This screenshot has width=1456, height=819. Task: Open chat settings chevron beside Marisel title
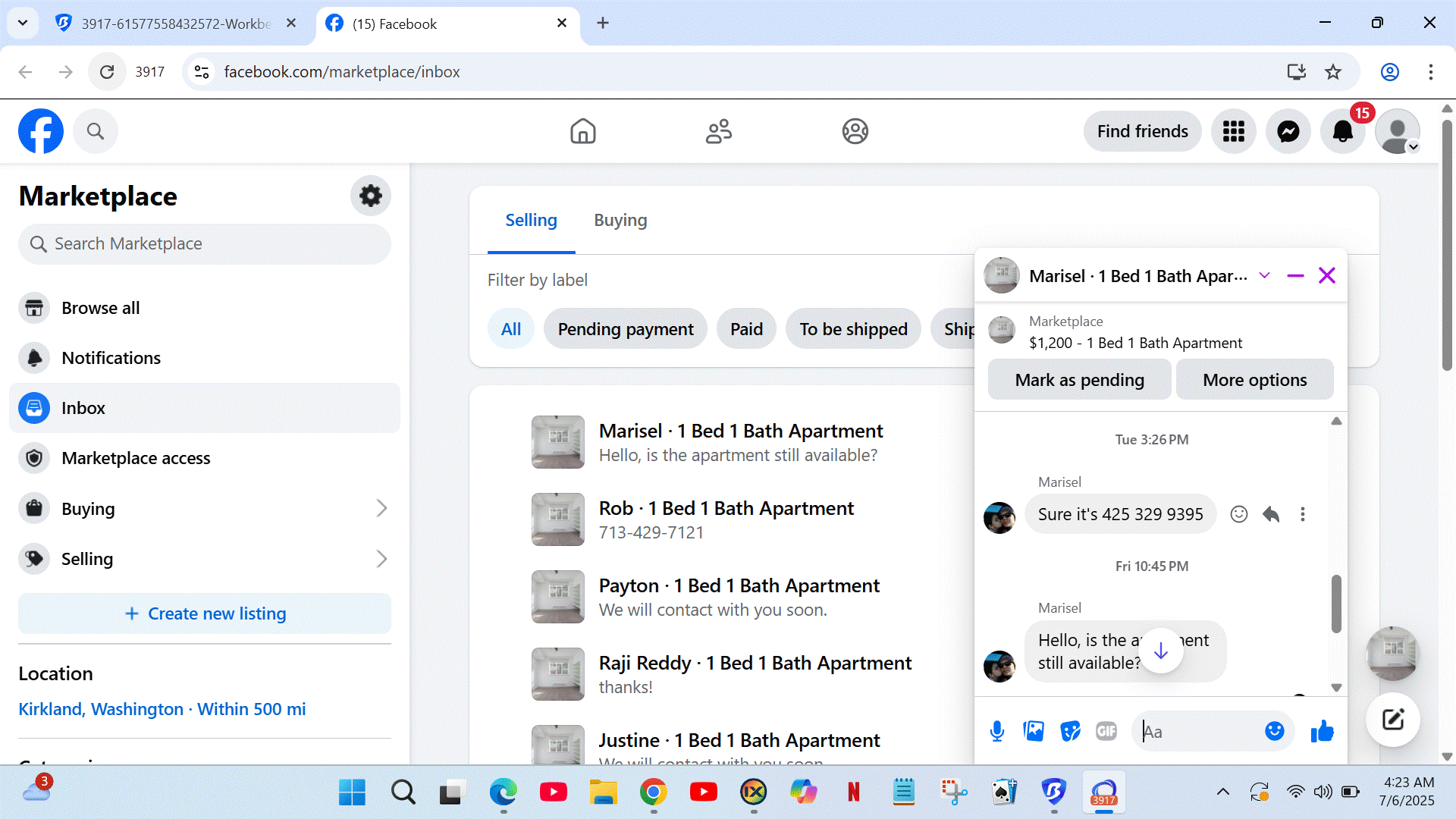(1264, 276)
